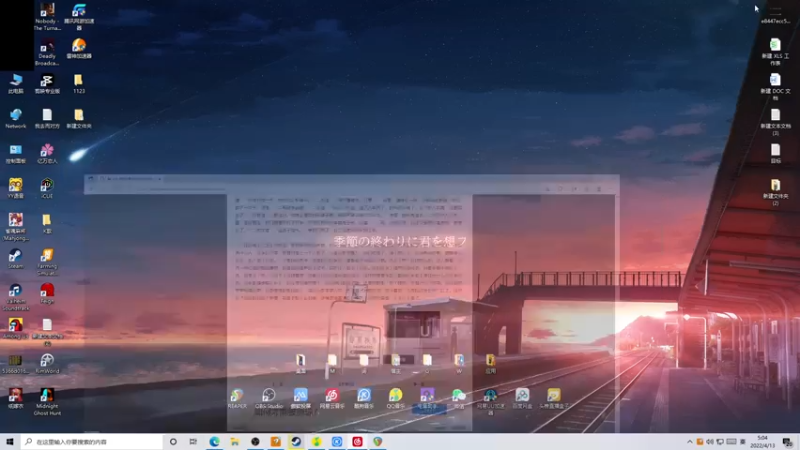Open the Deadly Broadcast shortcut
800x450 pixels.
pyautogui.click(x=47, y=52)
